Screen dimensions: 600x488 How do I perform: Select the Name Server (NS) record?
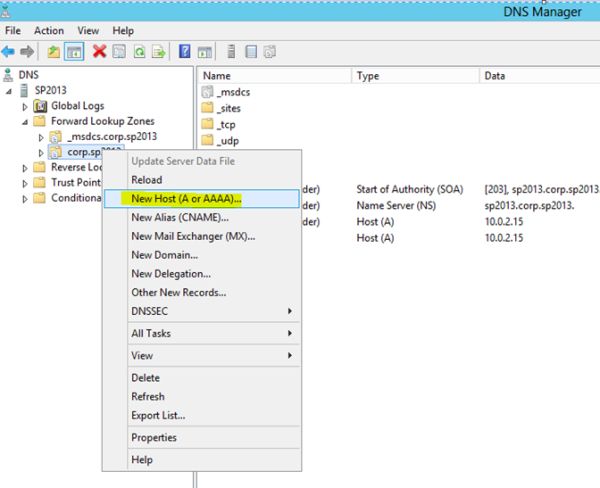(x=396, y=206)
